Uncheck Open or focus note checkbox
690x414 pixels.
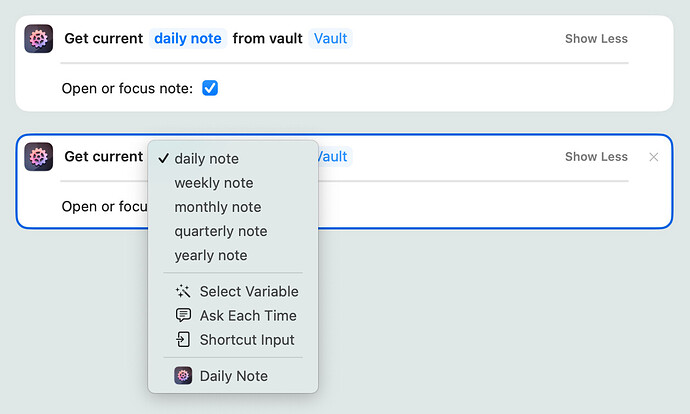coord(210,88)
